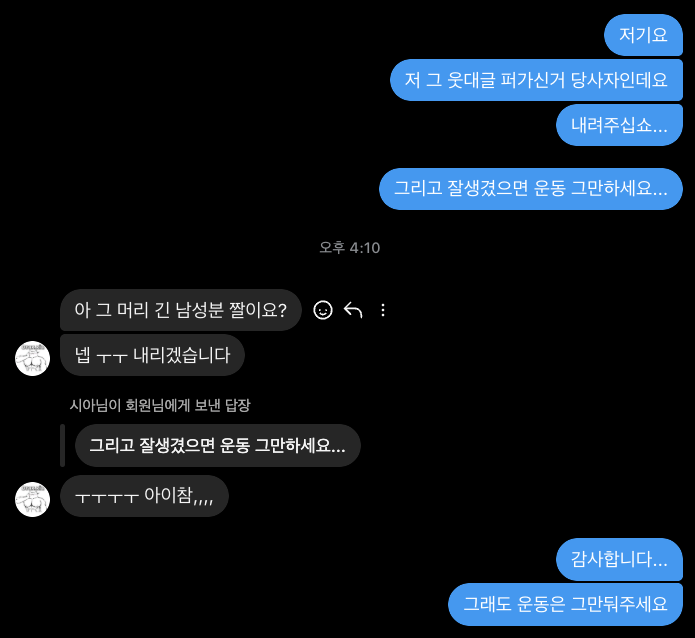The image size is (695, 638).
Task: Open the three-dot more options menu
Action: point(383,310)
